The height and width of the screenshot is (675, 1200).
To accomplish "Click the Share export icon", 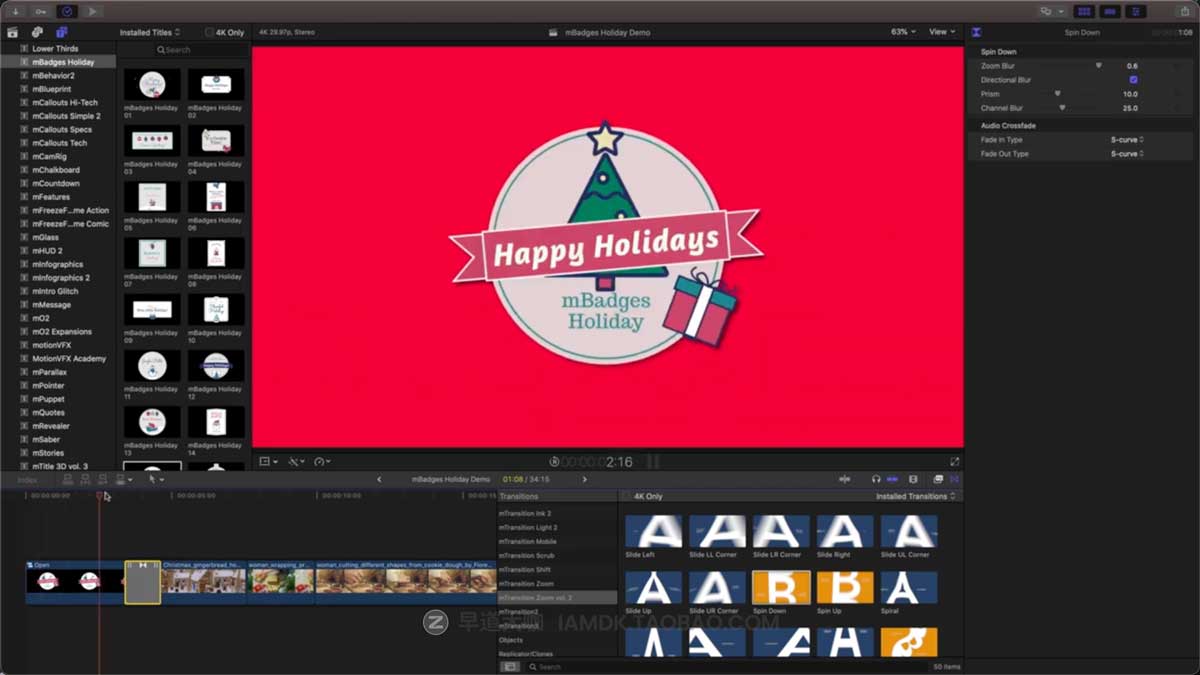I will coord(1185,11).
